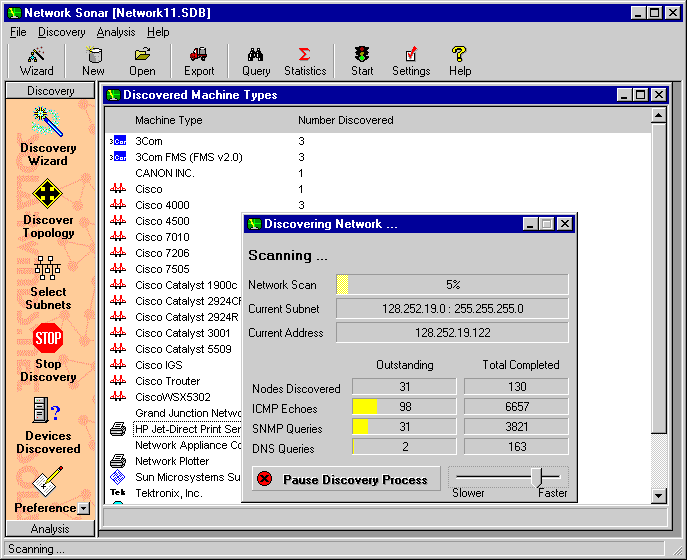Click the Cisco 4000 bridge icon
Viewport: 687px width, 560px height.
point(118,205)
